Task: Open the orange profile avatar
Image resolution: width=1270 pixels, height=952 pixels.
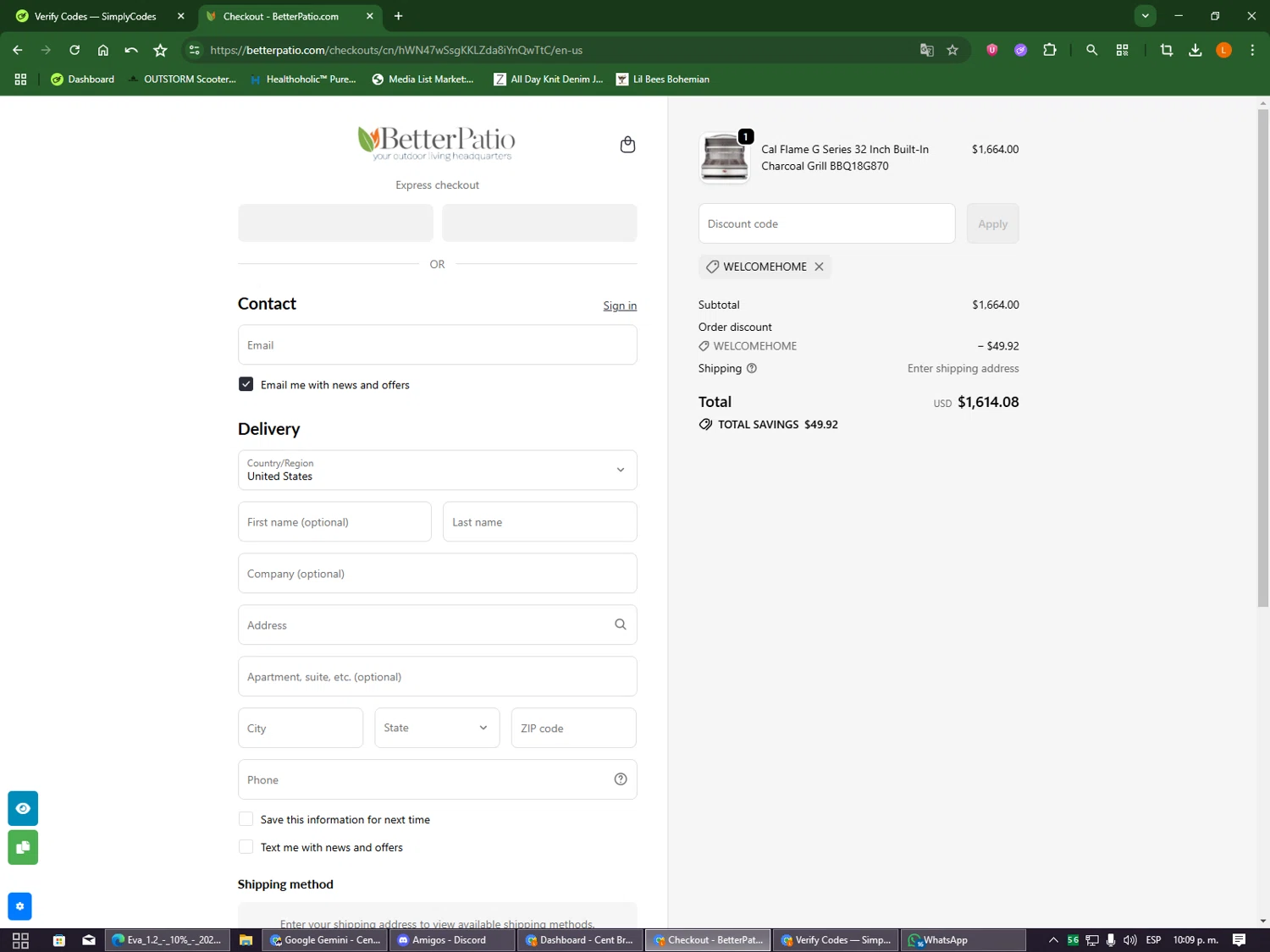Action: [x=1223, y=50]
